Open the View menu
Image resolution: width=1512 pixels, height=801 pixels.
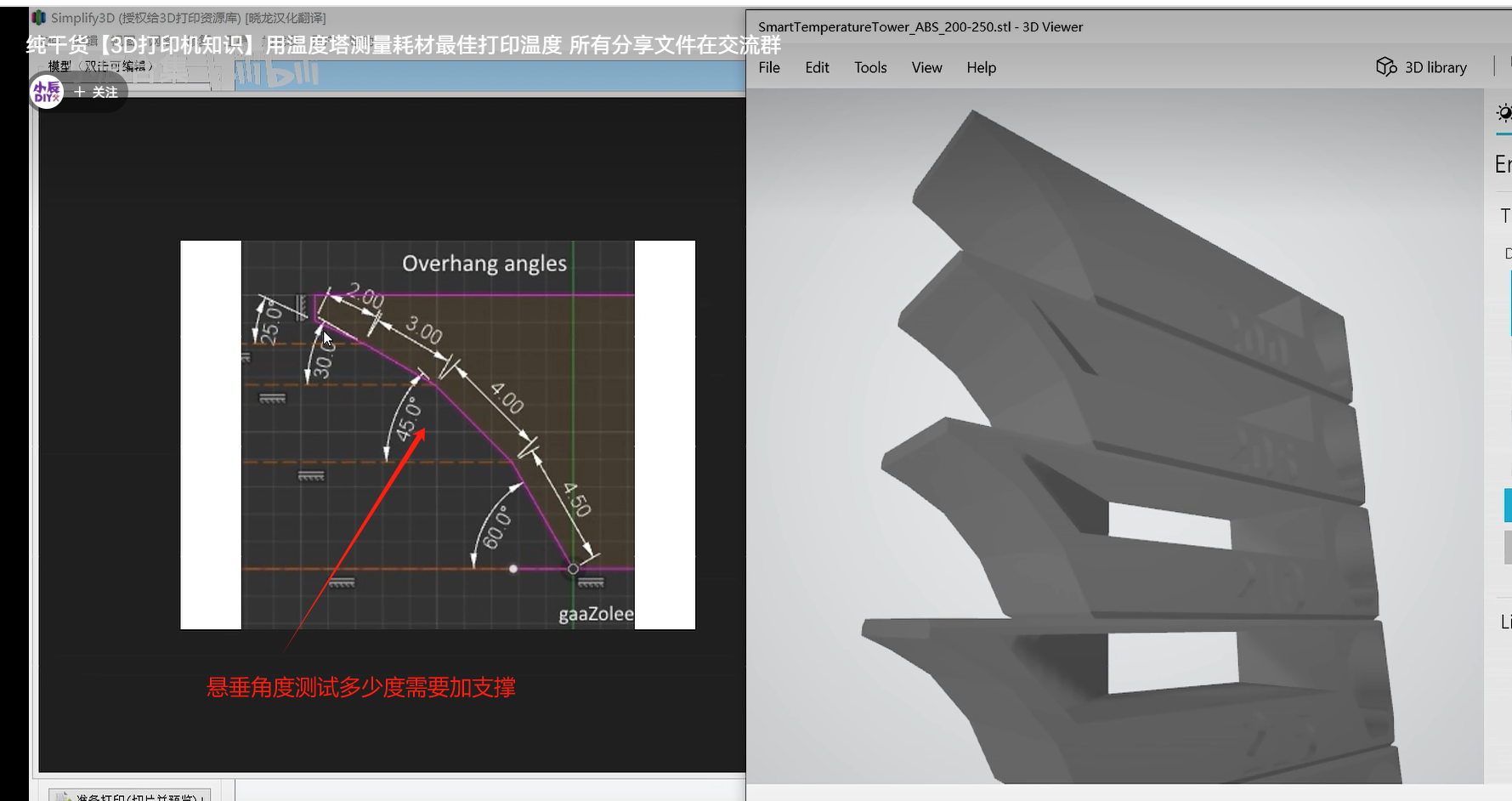(x=926, y=68)
